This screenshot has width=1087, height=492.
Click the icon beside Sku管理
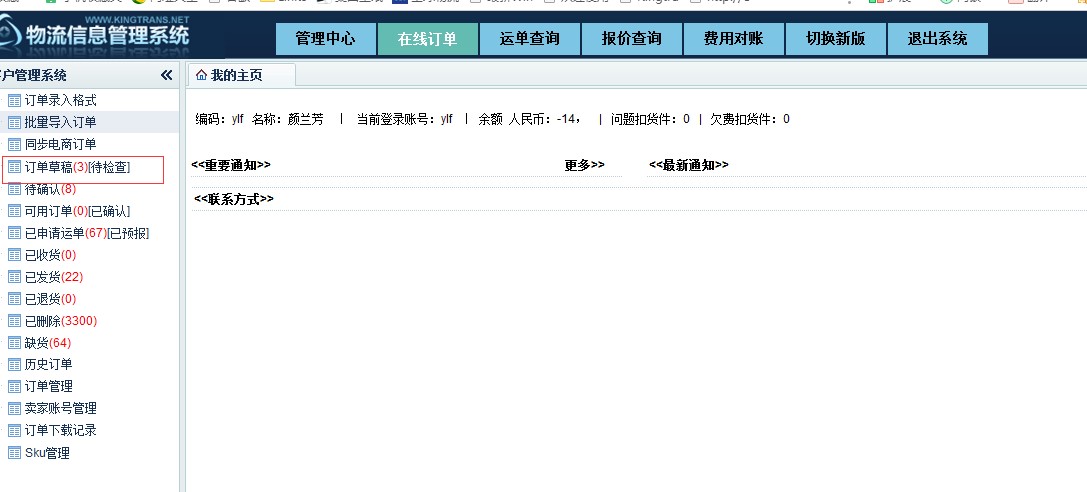point(14,453)
